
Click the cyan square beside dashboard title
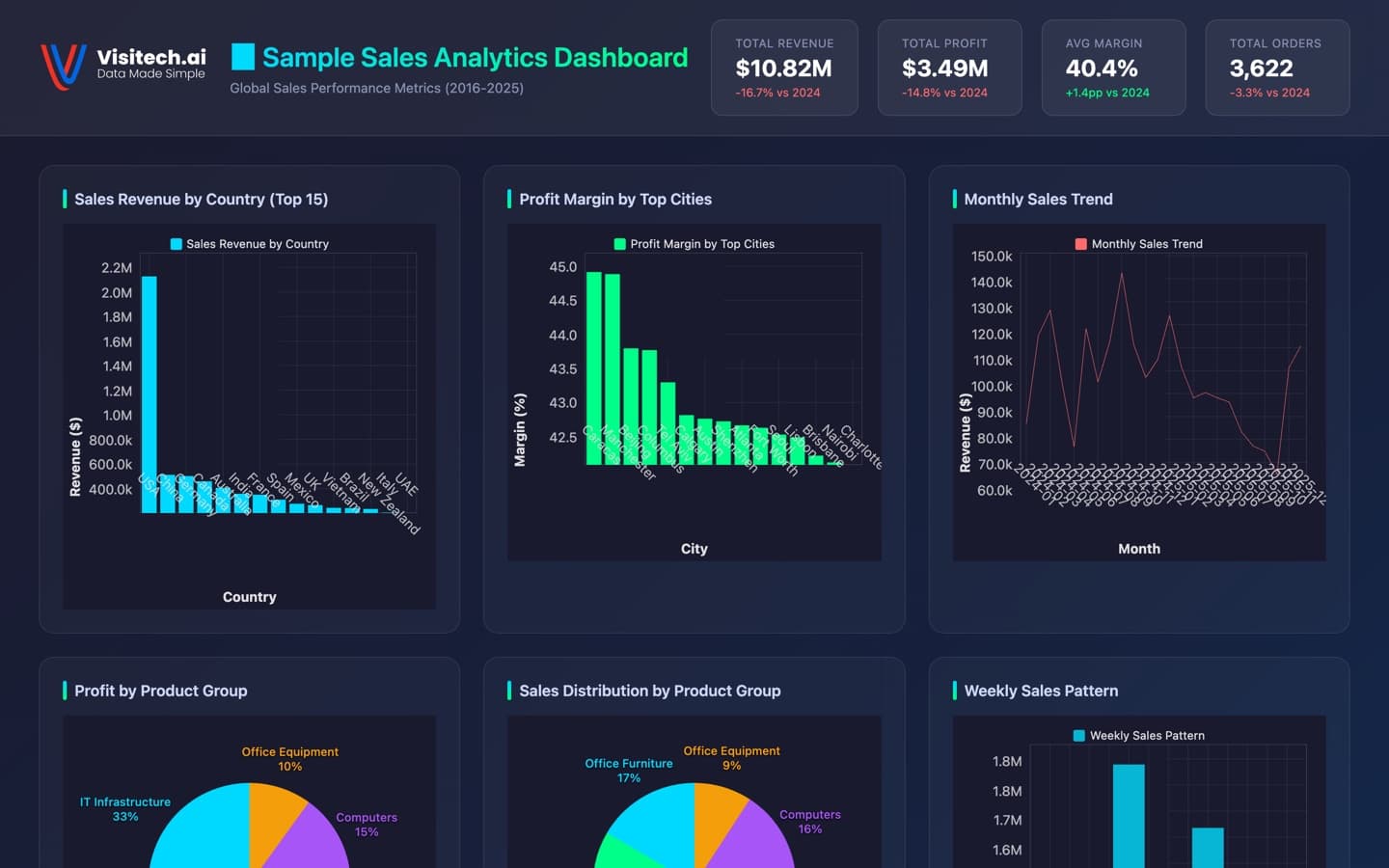click(x=243, y=57)
